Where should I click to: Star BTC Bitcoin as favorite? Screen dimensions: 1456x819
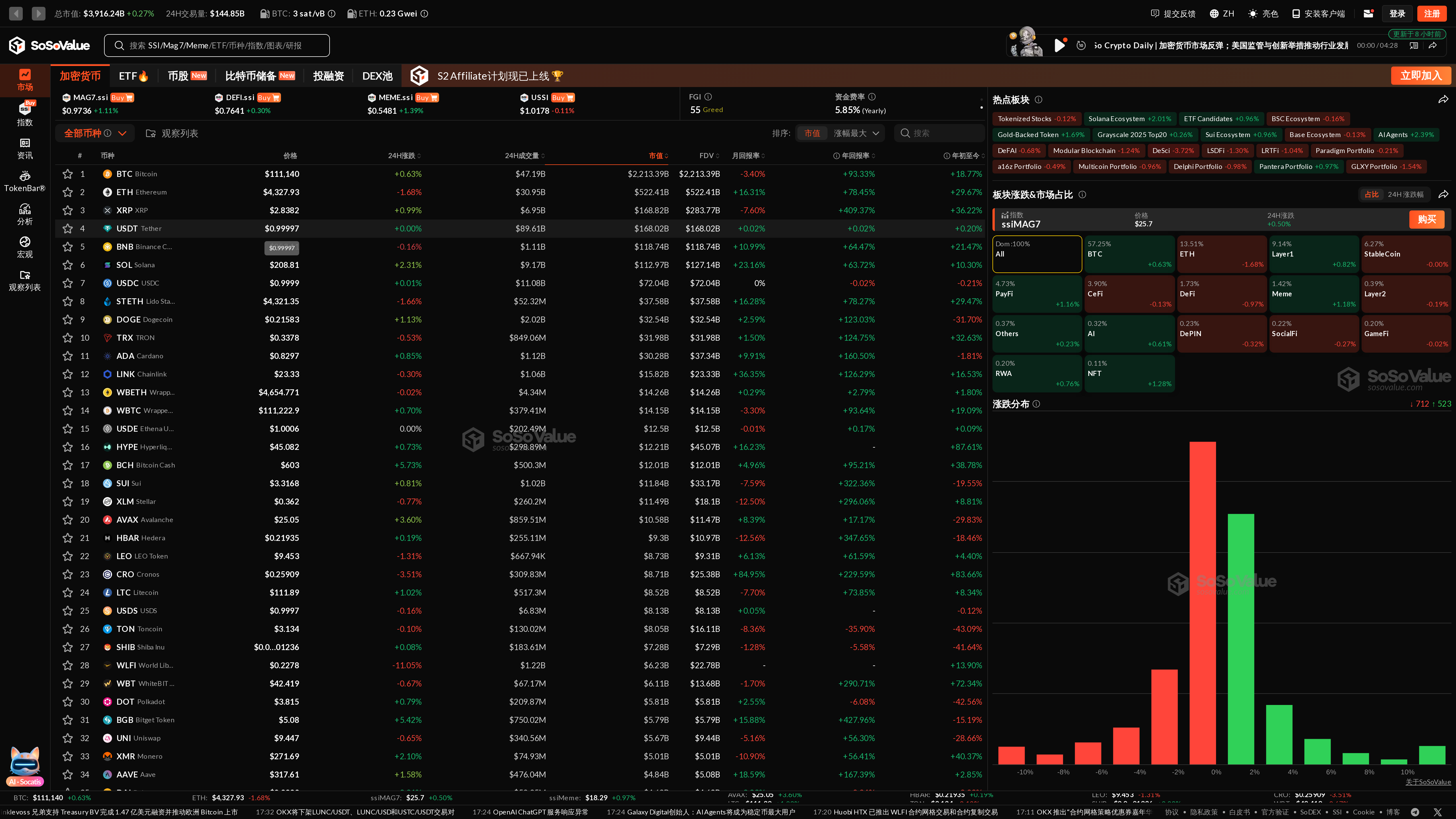point(67,174)
